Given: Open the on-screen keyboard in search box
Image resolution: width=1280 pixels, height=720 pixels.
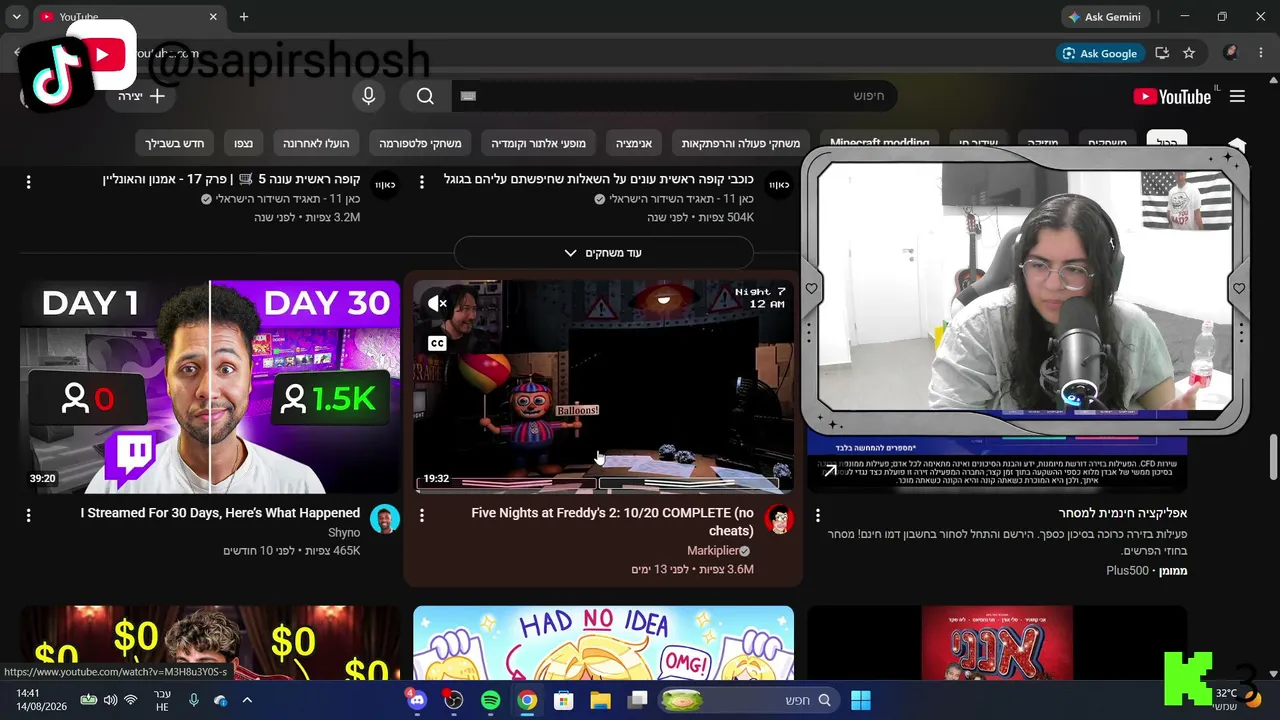Looking at the screenshot, I should click(468, 96).
